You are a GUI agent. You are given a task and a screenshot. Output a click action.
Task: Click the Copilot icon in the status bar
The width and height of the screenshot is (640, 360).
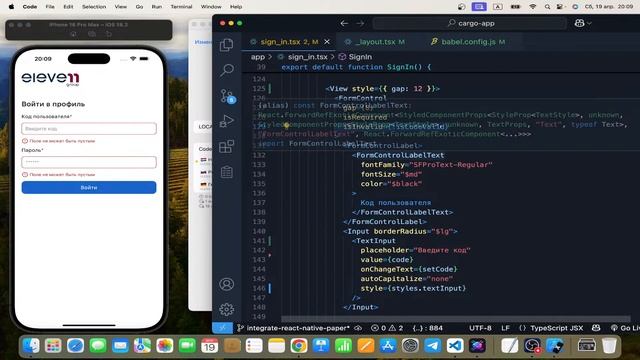coord(596,328)
